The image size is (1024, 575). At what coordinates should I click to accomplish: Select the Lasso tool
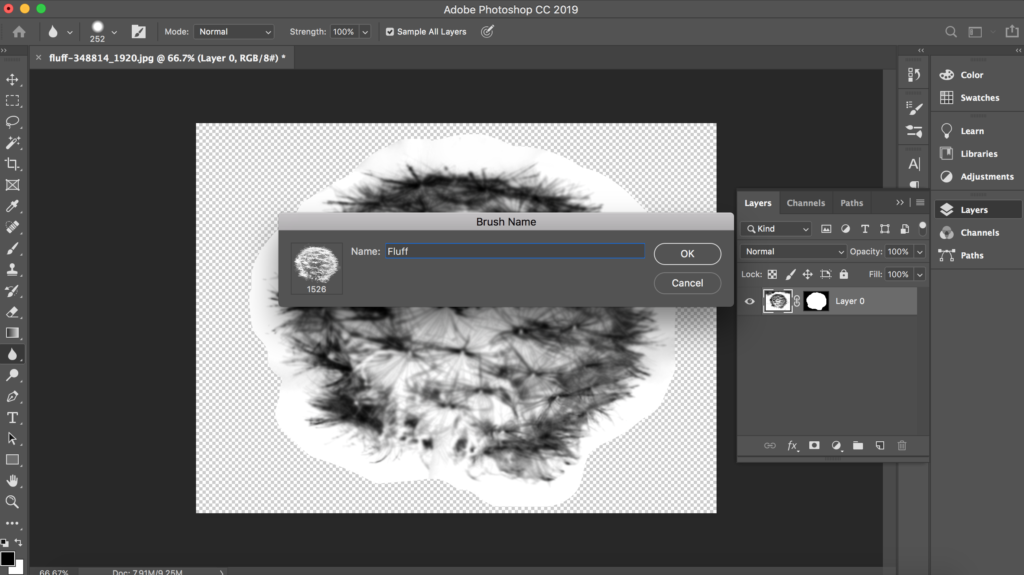coord(12,122)
